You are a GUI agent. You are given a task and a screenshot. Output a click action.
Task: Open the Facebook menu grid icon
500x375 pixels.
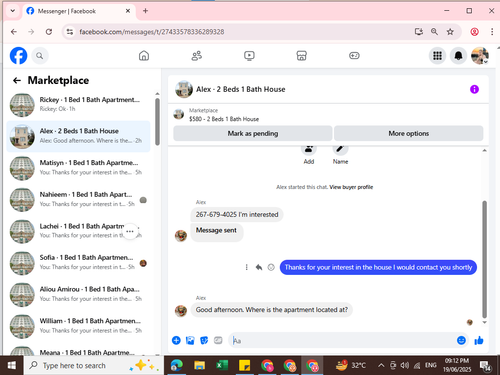pyautogui.click(x=437, y=56)
